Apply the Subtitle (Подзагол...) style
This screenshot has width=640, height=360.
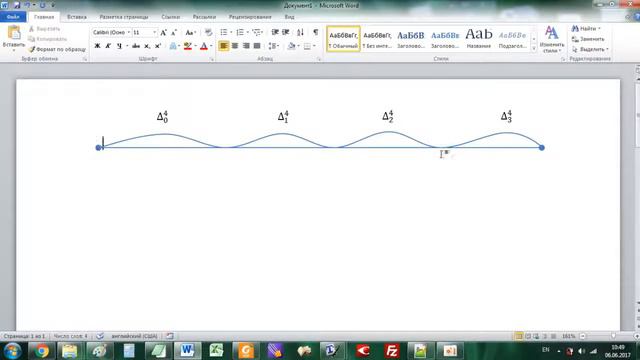[x=513, y=39]
